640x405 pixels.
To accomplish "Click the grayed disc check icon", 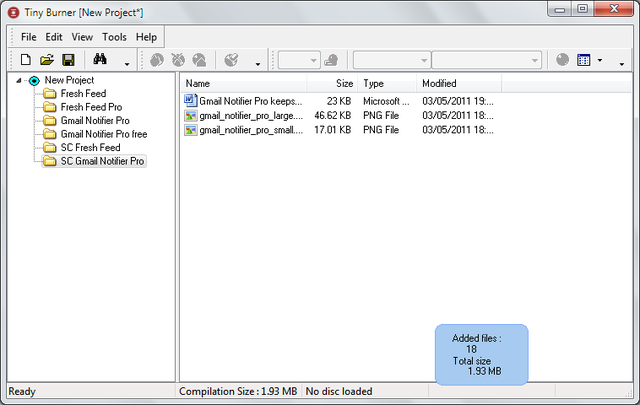I will coord(231,60).
